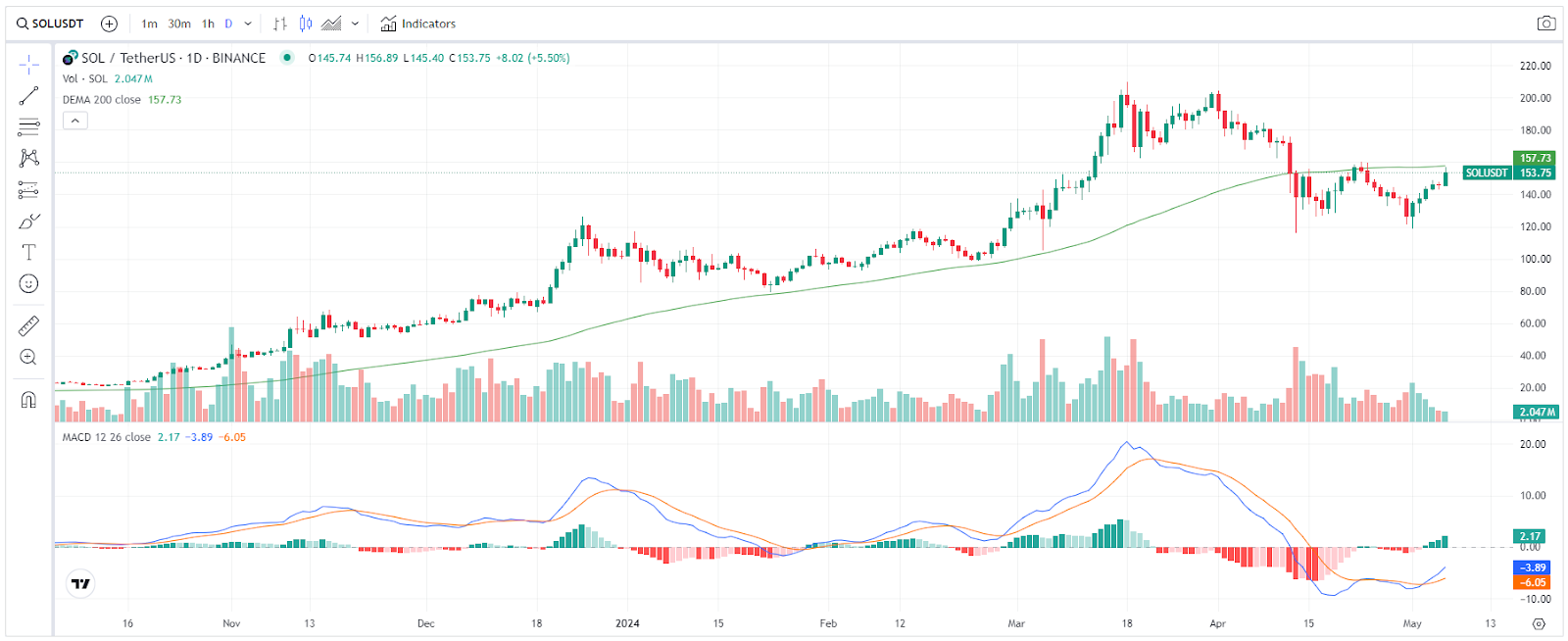Open the Indicators dialog
Viewport: 1568px width, 641px height.
pos(418,24)
